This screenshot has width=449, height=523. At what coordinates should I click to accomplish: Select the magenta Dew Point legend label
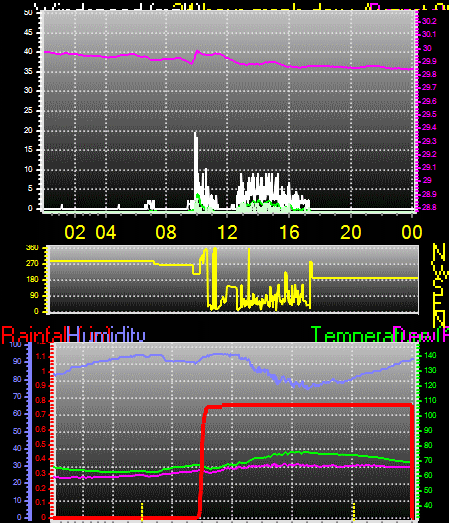click(x=421, y=335)
